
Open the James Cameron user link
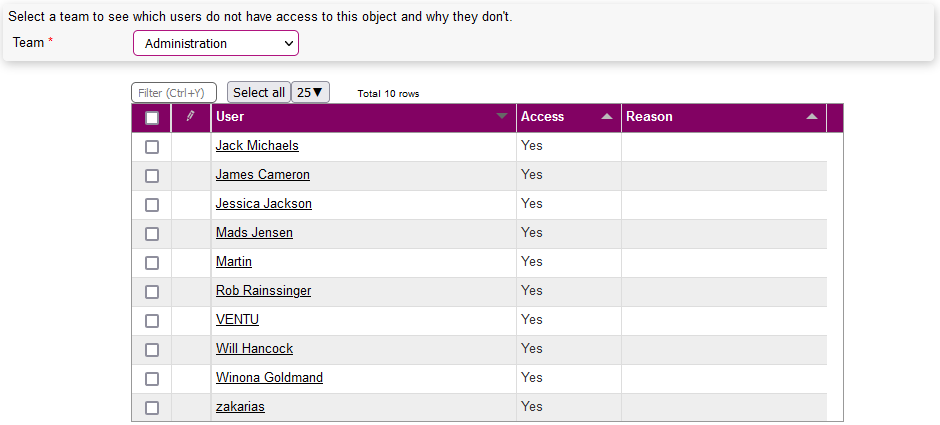point(263,175)
